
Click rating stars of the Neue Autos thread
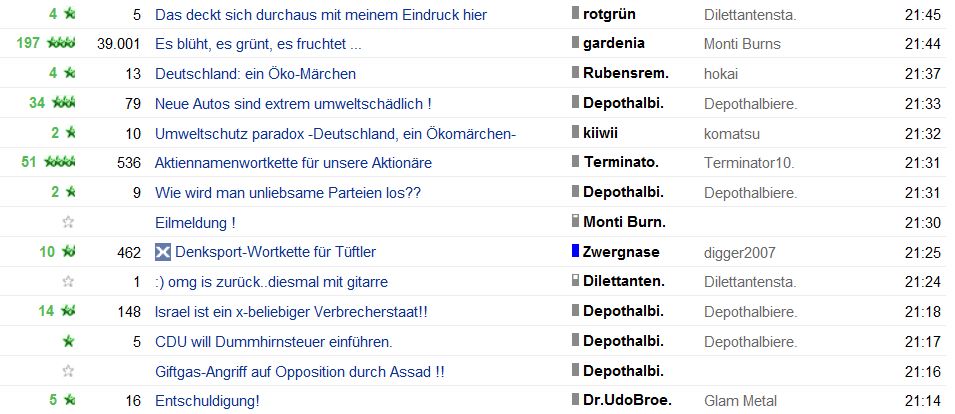[64, 103]
